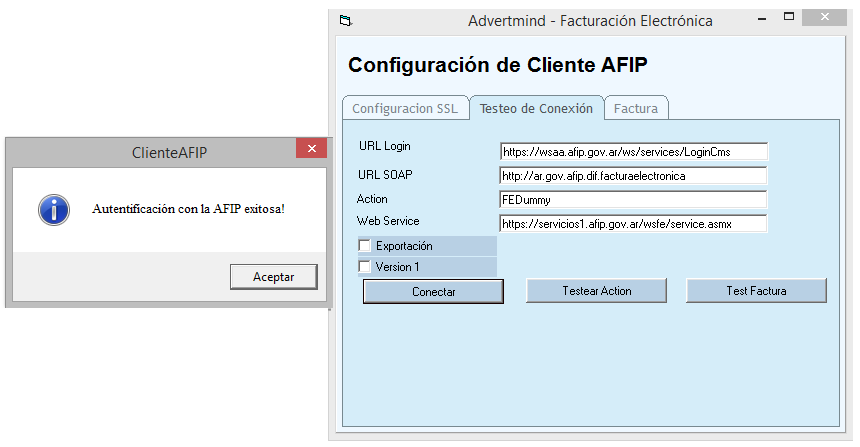Click the application icon in Advertmind title bar
Viewport: 860px width, 447px height.
pos(346,21)
